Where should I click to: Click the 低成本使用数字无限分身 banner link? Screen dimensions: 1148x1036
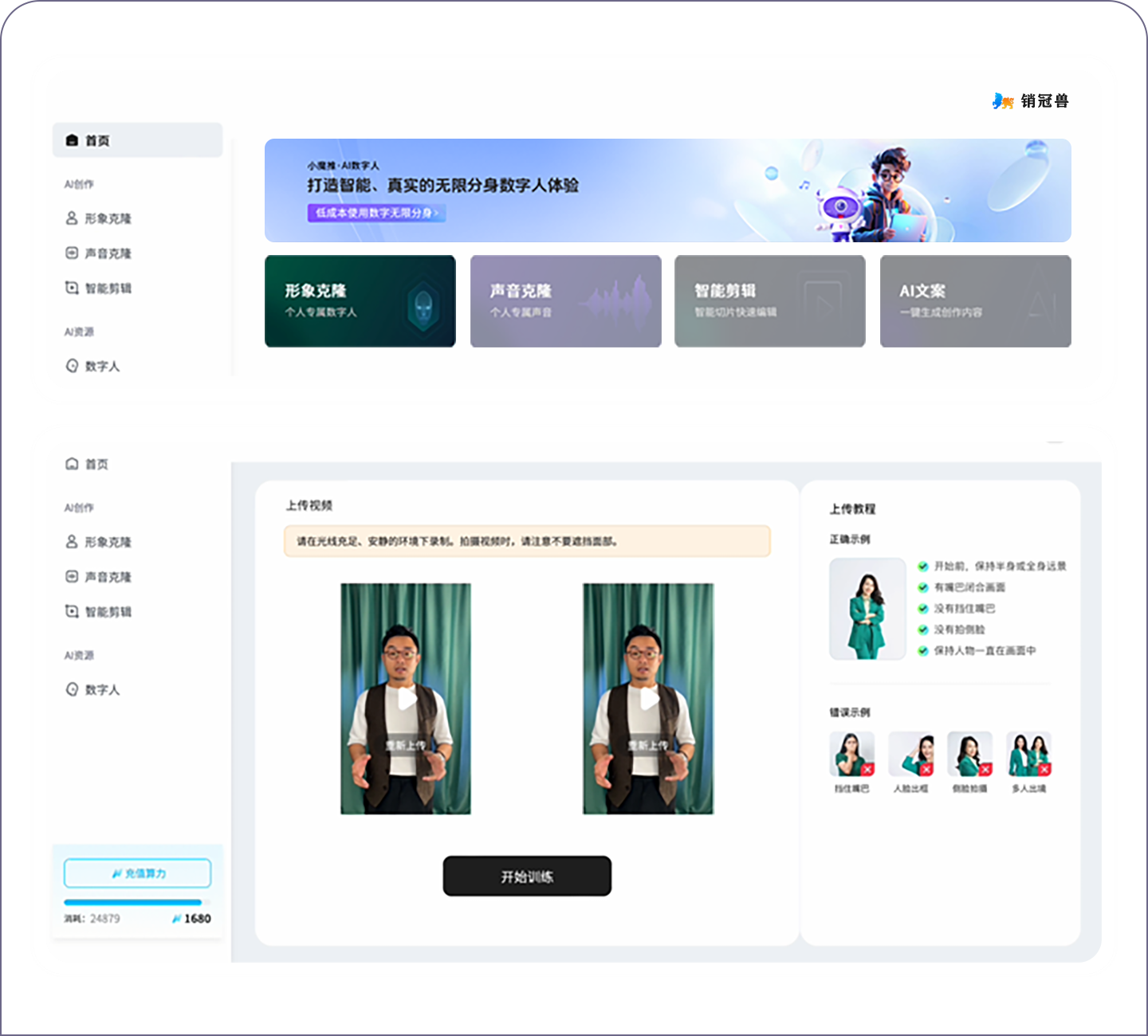[376, 213]
